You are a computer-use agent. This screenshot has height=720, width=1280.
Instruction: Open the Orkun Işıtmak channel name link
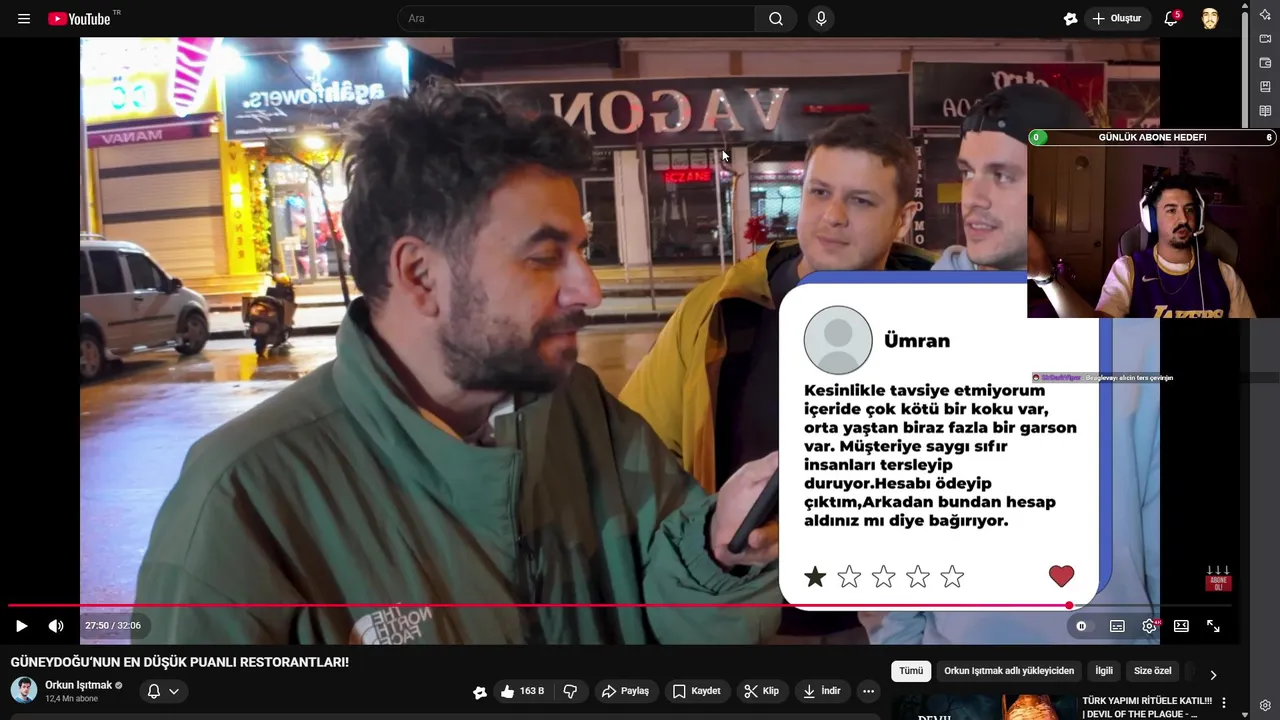pyautogui.click(x=78, y=685)
